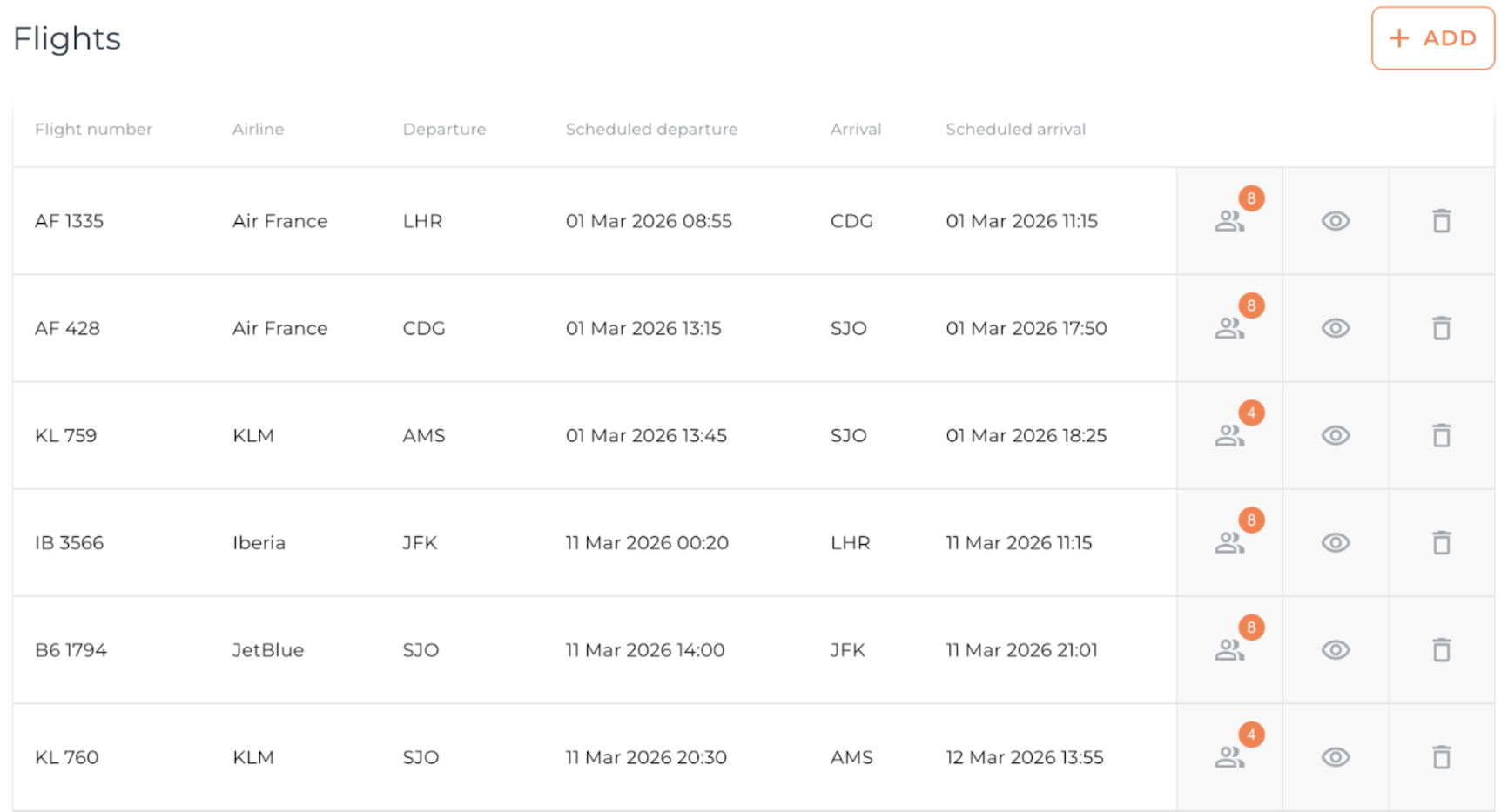Delete flight AF 428 with trash icon
This screenshot has width=1501, height=812.
pos(1441,328)
